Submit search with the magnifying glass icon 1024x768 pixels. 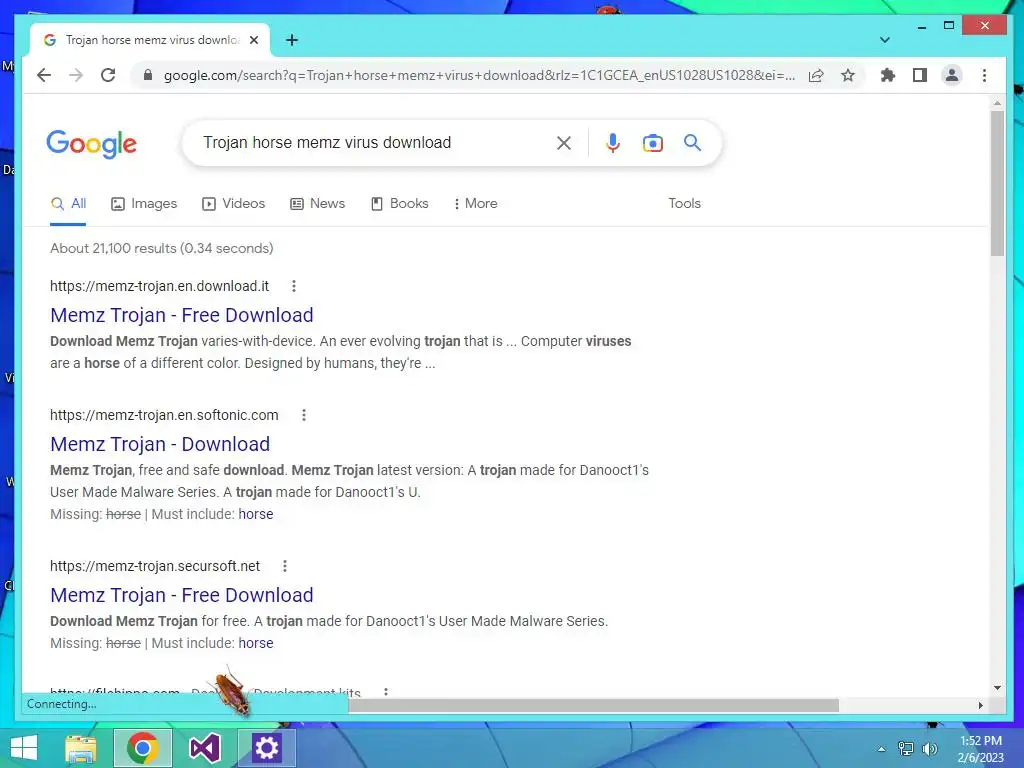692,142
